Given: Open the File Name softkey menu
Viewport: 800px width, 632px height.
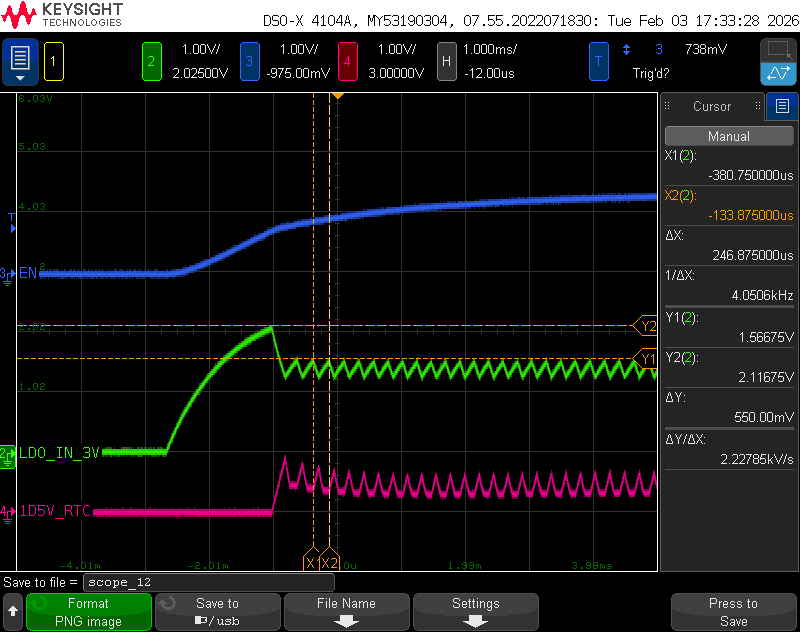Looking at the screenshot, I should [x=346, y=612].
